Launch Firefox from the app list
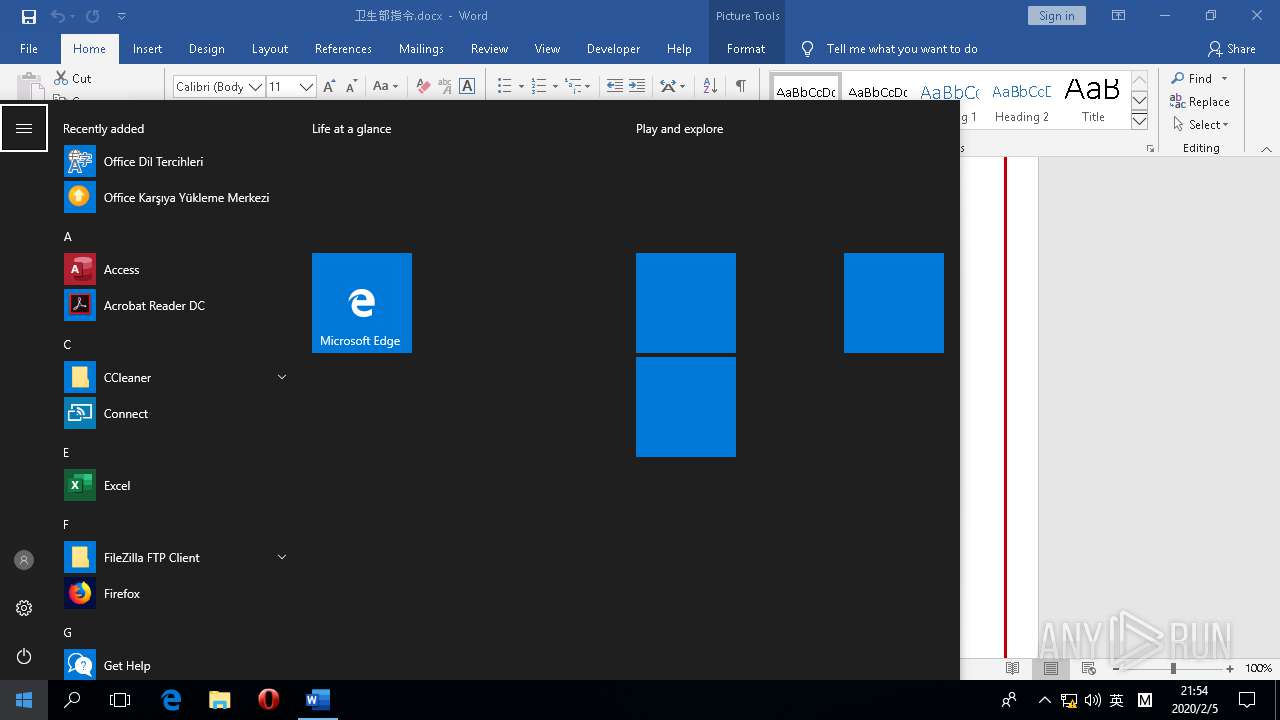 click(175, 594)
